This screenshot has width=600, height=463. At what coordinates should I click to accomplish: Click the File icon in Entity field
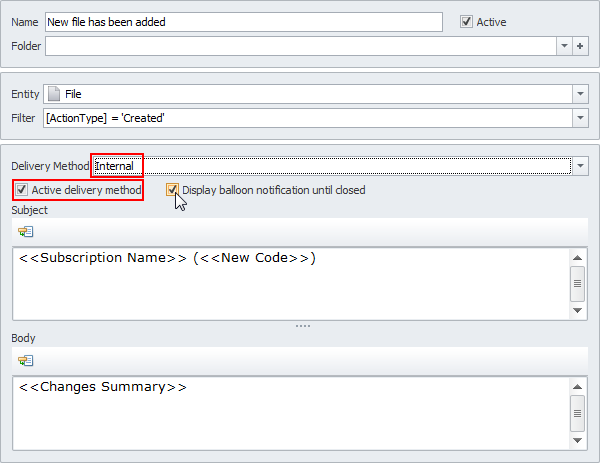tap(54, 94)
